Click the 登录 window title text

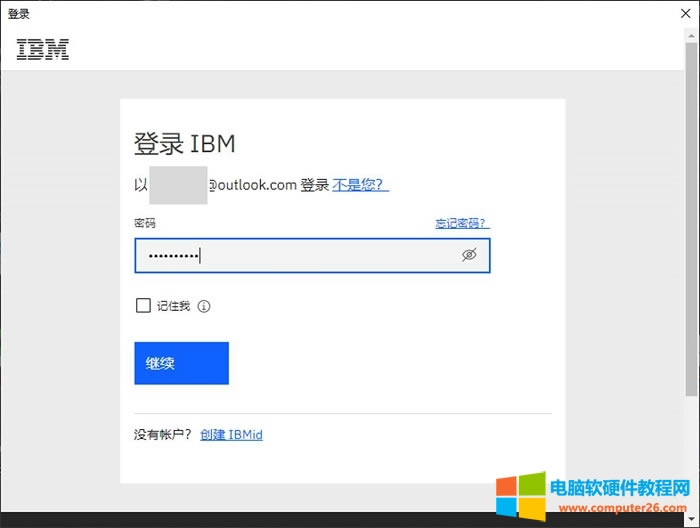coord(19,14)
